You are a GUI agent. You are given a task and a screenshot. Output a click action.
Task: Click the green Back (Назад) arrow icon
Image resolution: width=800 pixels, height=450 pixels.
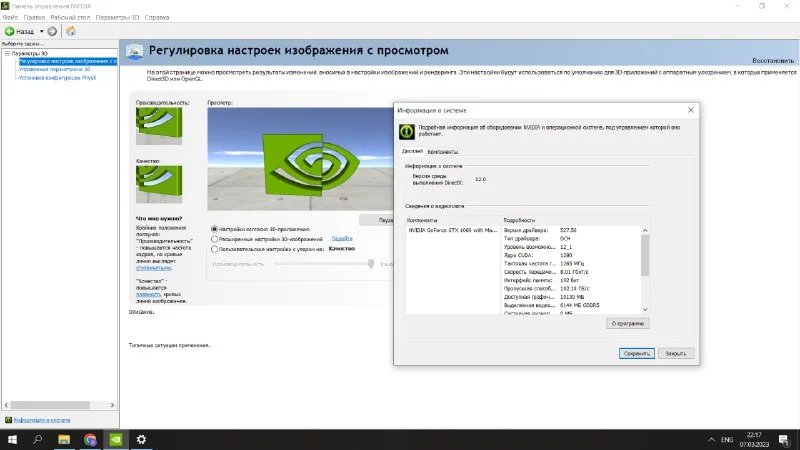pyautogui.click(x=10, y=31)
